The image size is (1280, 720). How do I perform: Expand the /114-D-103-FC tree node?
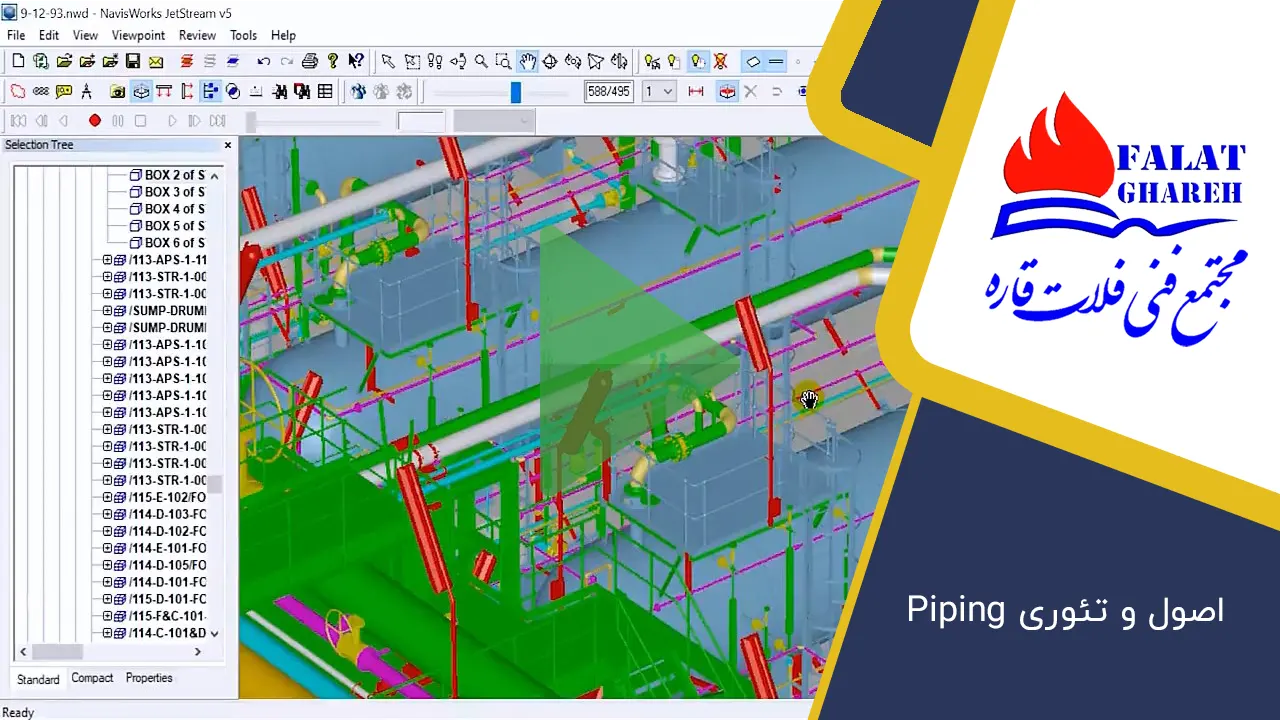point(108,514)
